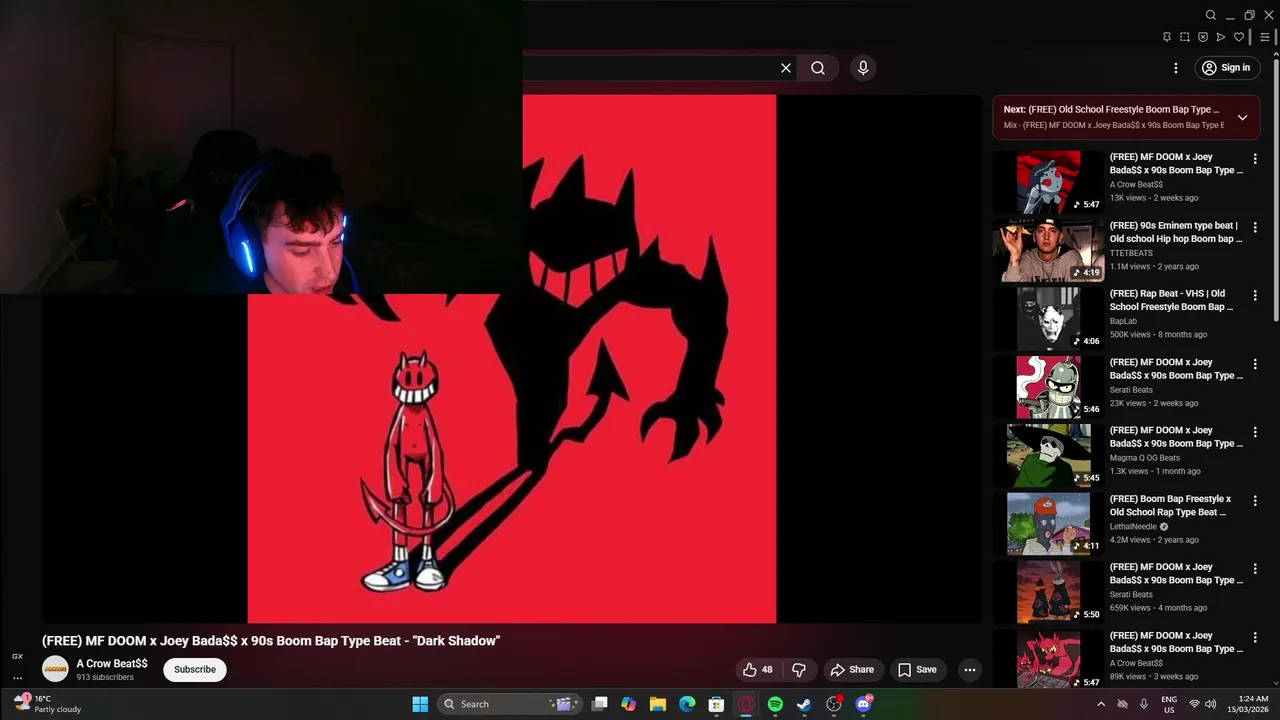Open OBS Studio taskbar icon
This screenshot has height=720, width=1280.
click(834, 704)
